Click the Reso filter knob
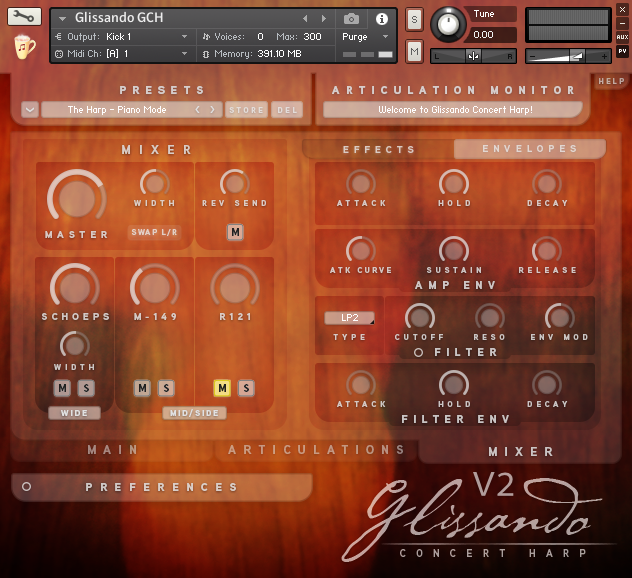The image size is (632, 578). 489,318
